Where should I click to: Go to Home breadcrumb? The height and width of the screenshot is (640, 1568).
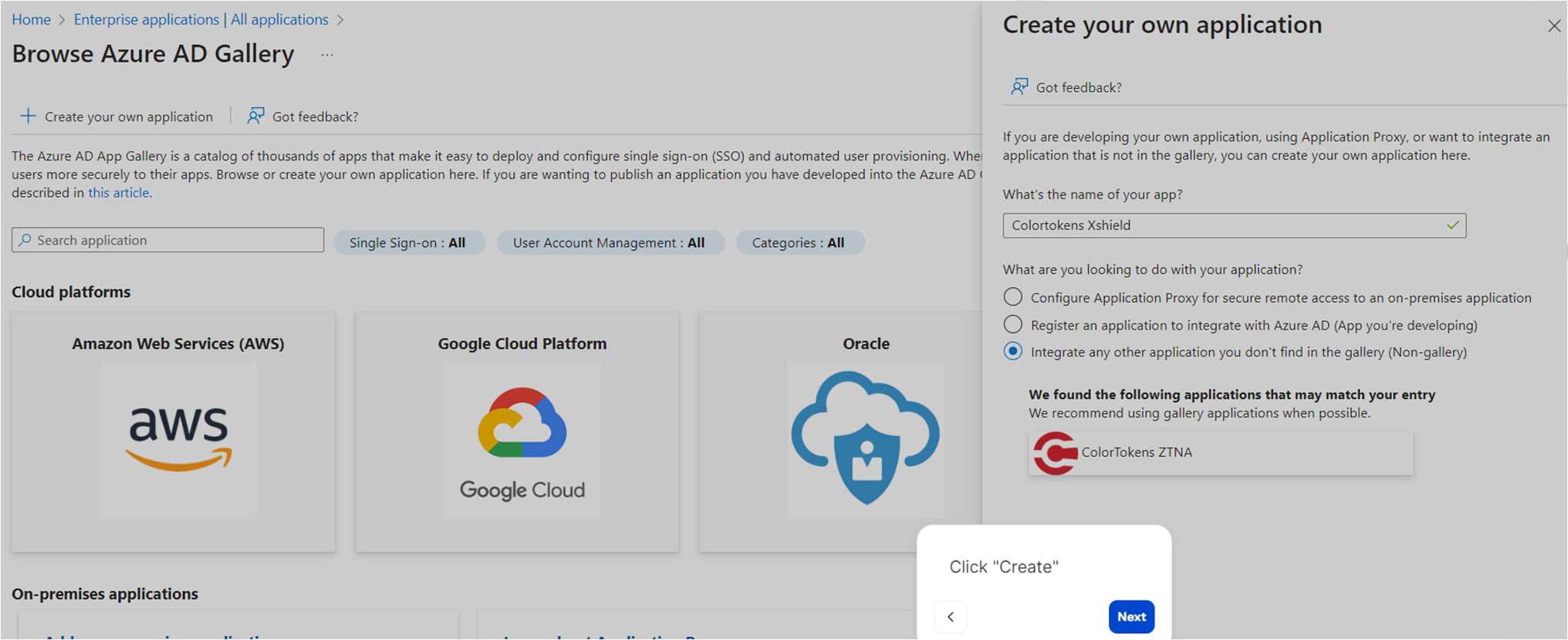[x=31, y=19]
